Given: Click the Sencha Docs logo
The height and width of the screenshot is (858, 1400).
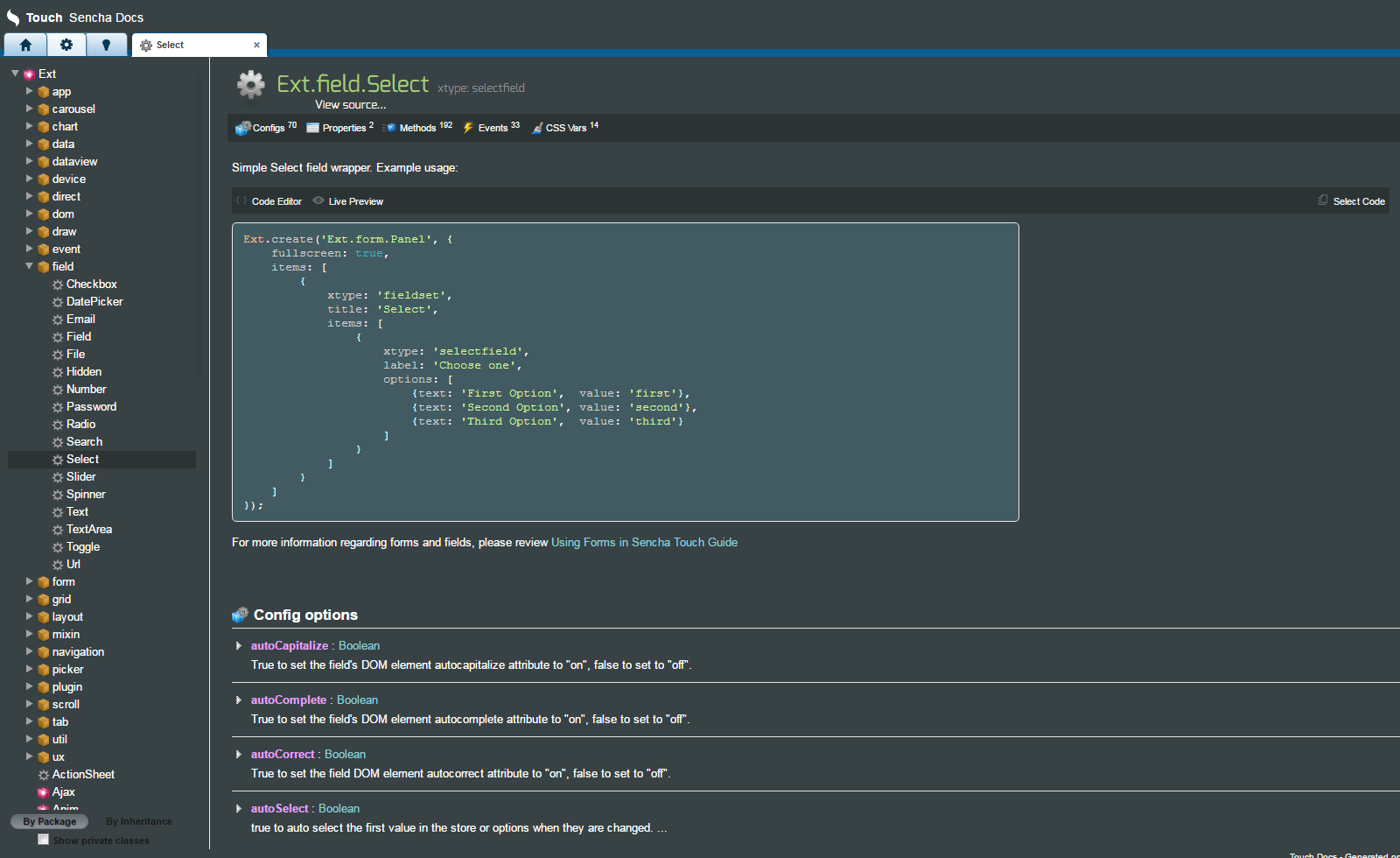Looking at the screenshot, I should [x=75, y=18].
